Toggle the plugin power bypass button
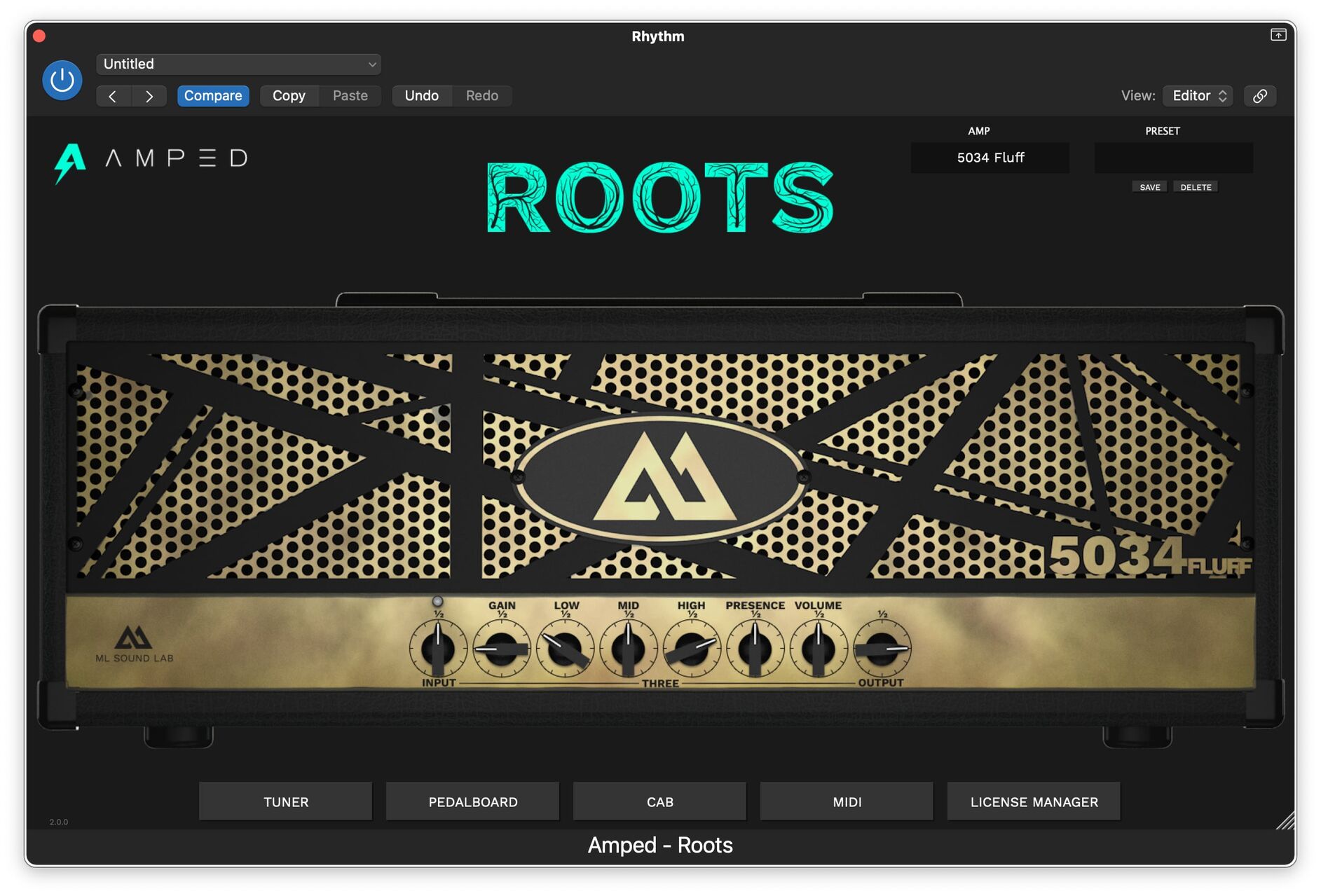 (x=62, y=80)
